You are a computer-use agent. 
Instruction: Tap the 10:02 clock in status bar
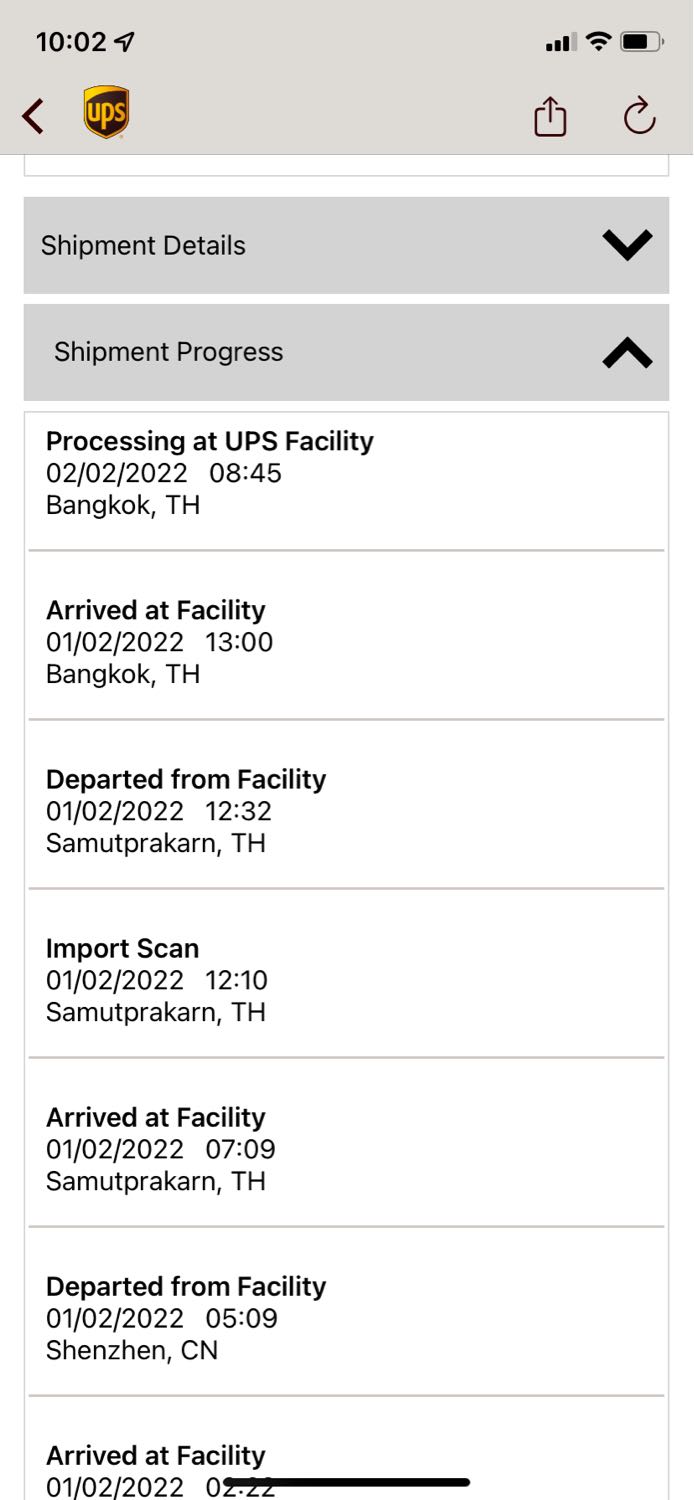click(71, 42)
